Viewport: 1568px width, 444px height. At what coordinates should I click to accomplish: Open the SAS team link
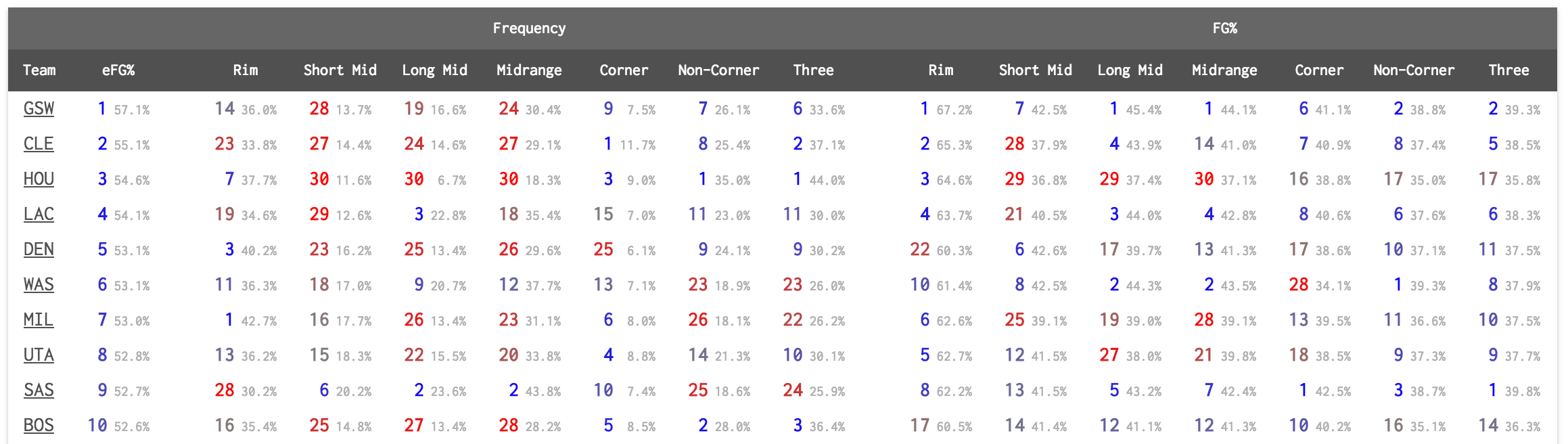click(39, 391)
